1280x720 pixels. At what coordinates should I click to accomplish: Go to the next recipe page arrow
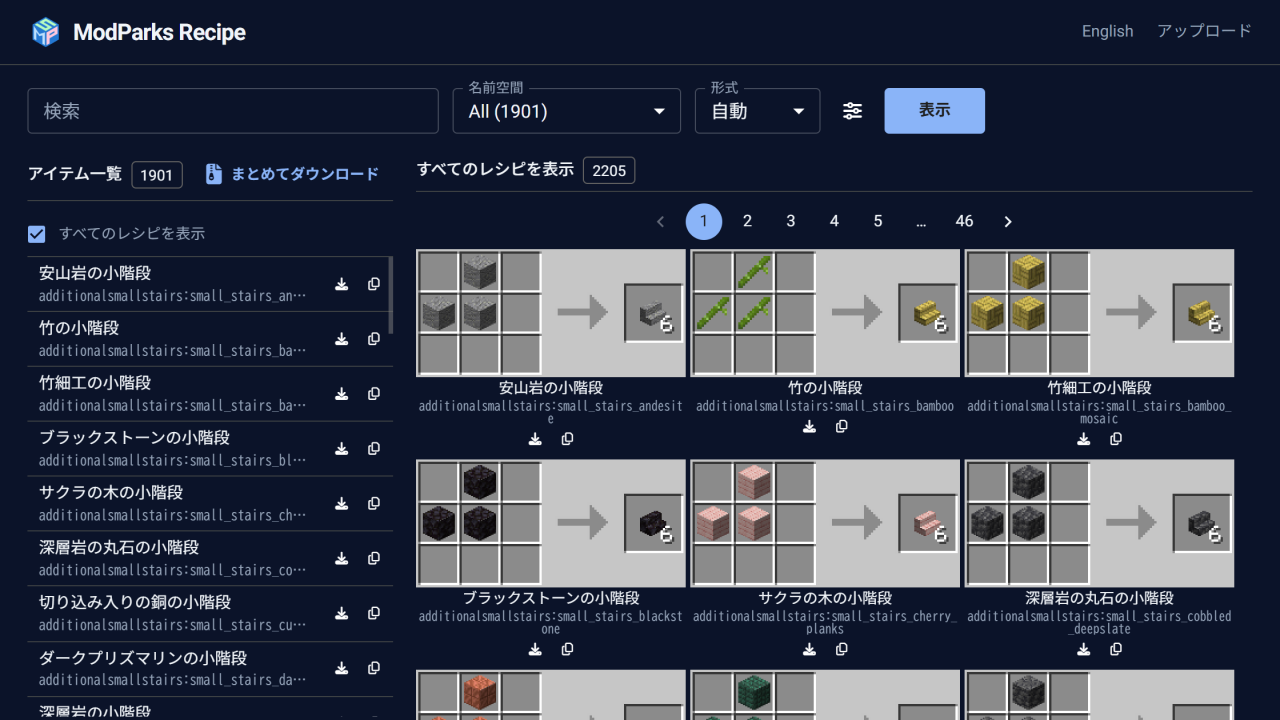pos(1008,222)
